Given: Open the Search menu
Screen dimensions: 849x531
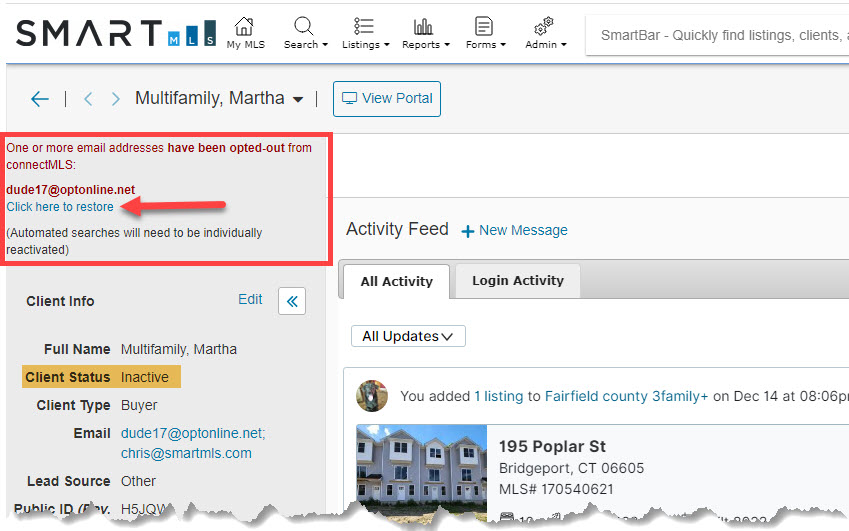Looking at the screenshot, I should [305, 33].
